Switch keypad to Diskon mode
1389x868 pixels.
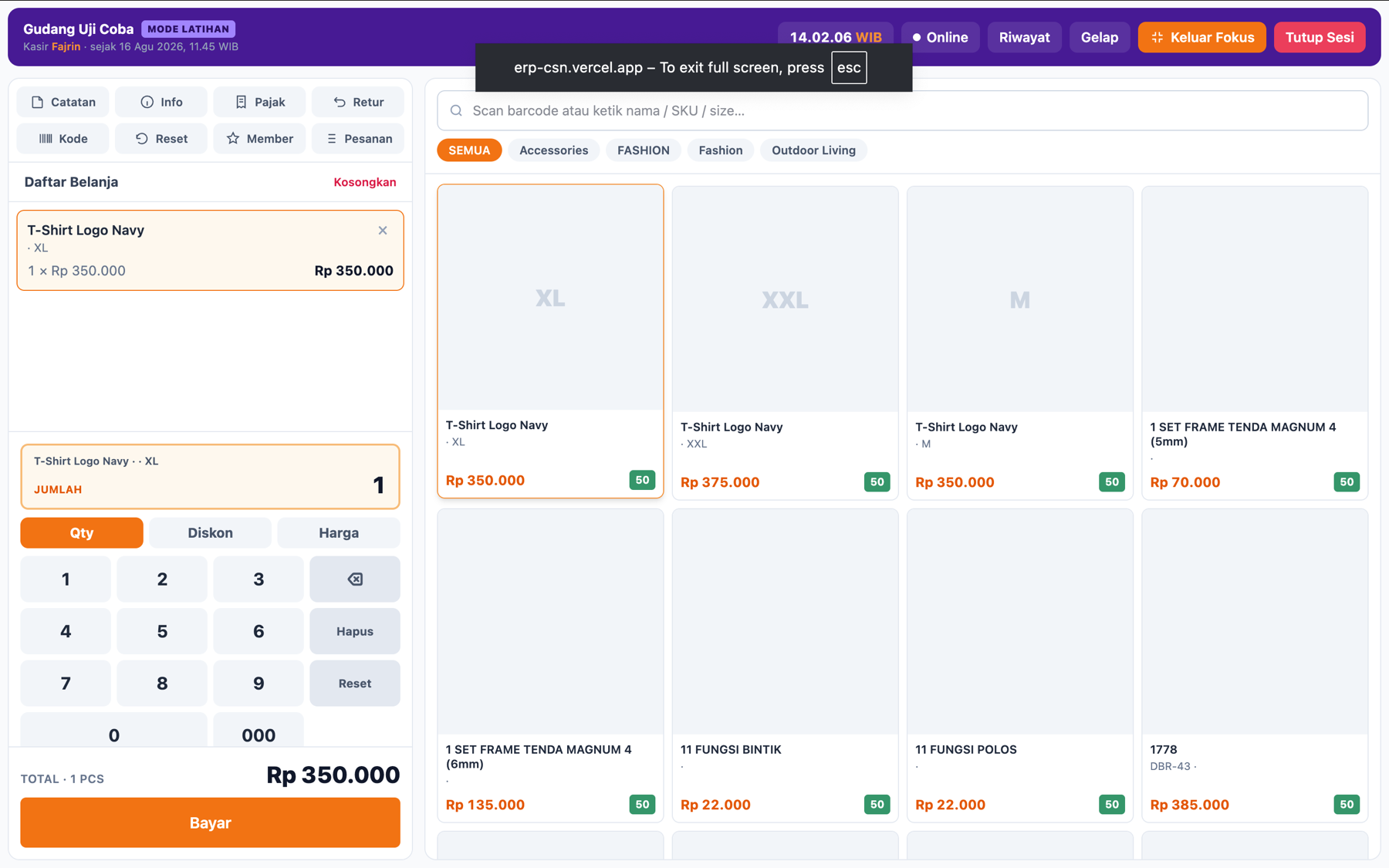point(210,533)
